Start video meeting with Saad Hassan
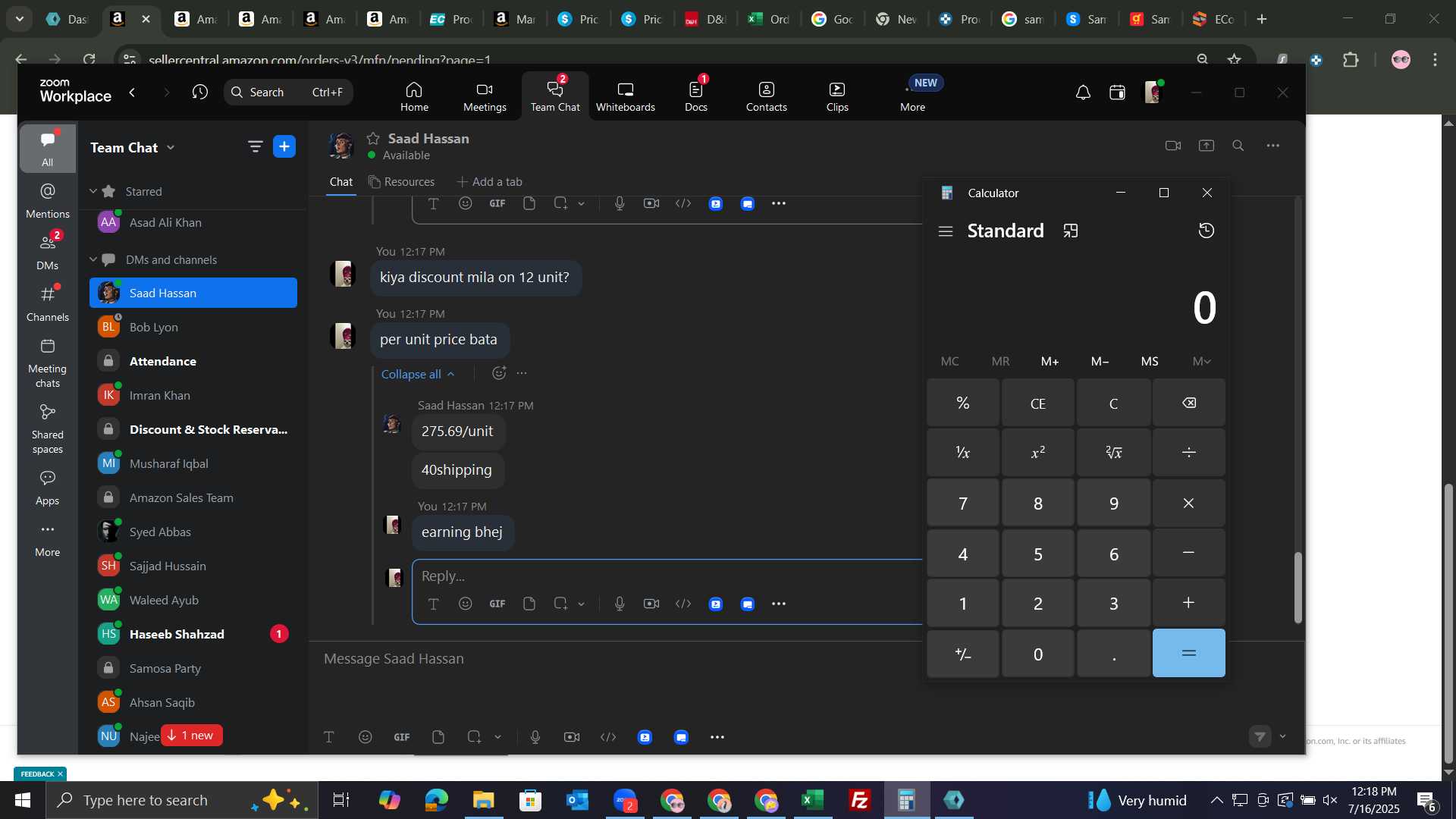The height and width of the screenshot is (819, 1456). pyautogui.click(x=1172, y=146)
